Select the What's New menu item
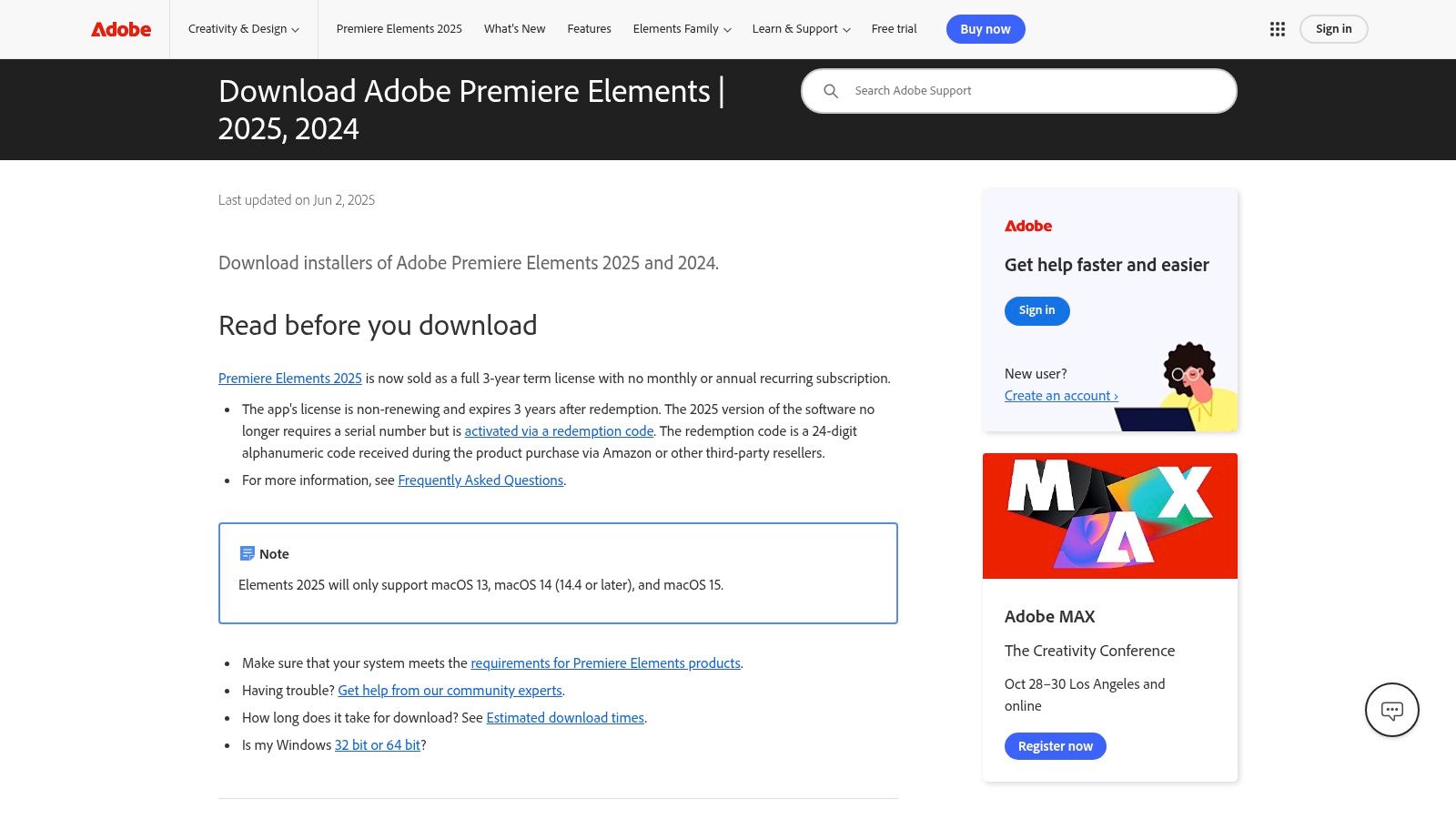 [x=514, y=28]
